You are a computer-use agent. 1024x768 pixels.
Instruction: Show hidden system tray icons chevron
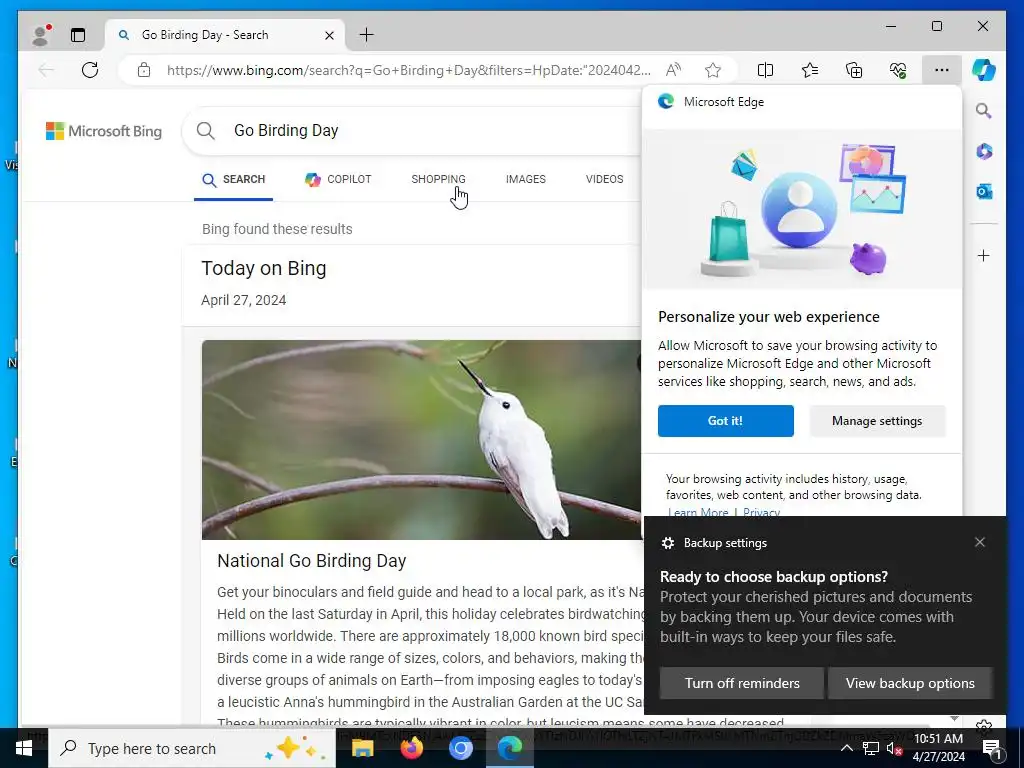coord(846,748)
